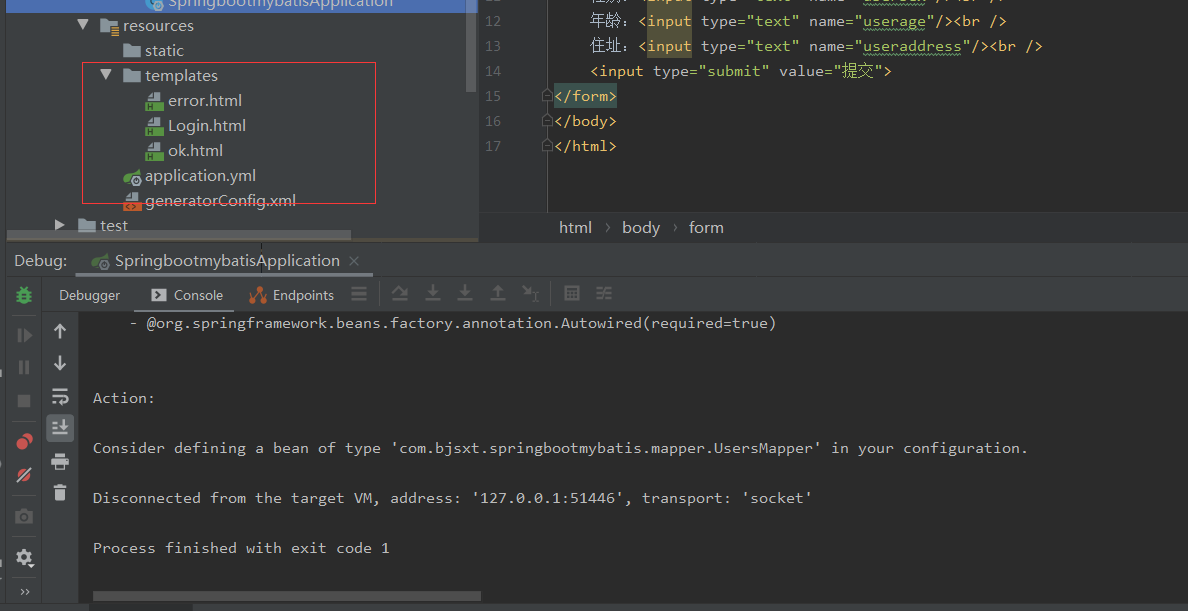
Task: Click the 'Action:' console line
Action: pos(124,398)
